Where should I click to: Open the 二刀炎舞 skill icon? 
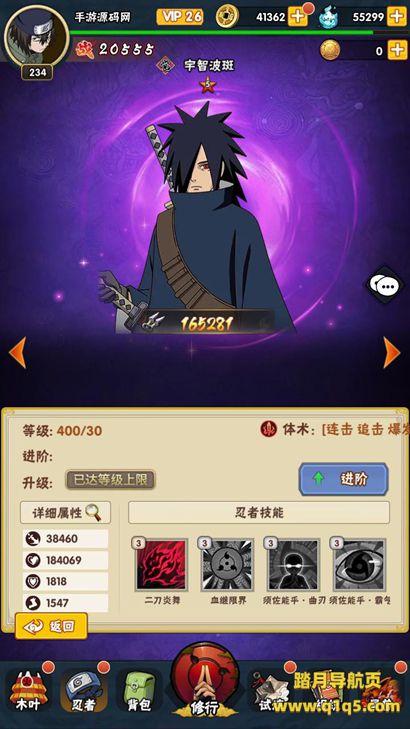[x=161, y=564]
